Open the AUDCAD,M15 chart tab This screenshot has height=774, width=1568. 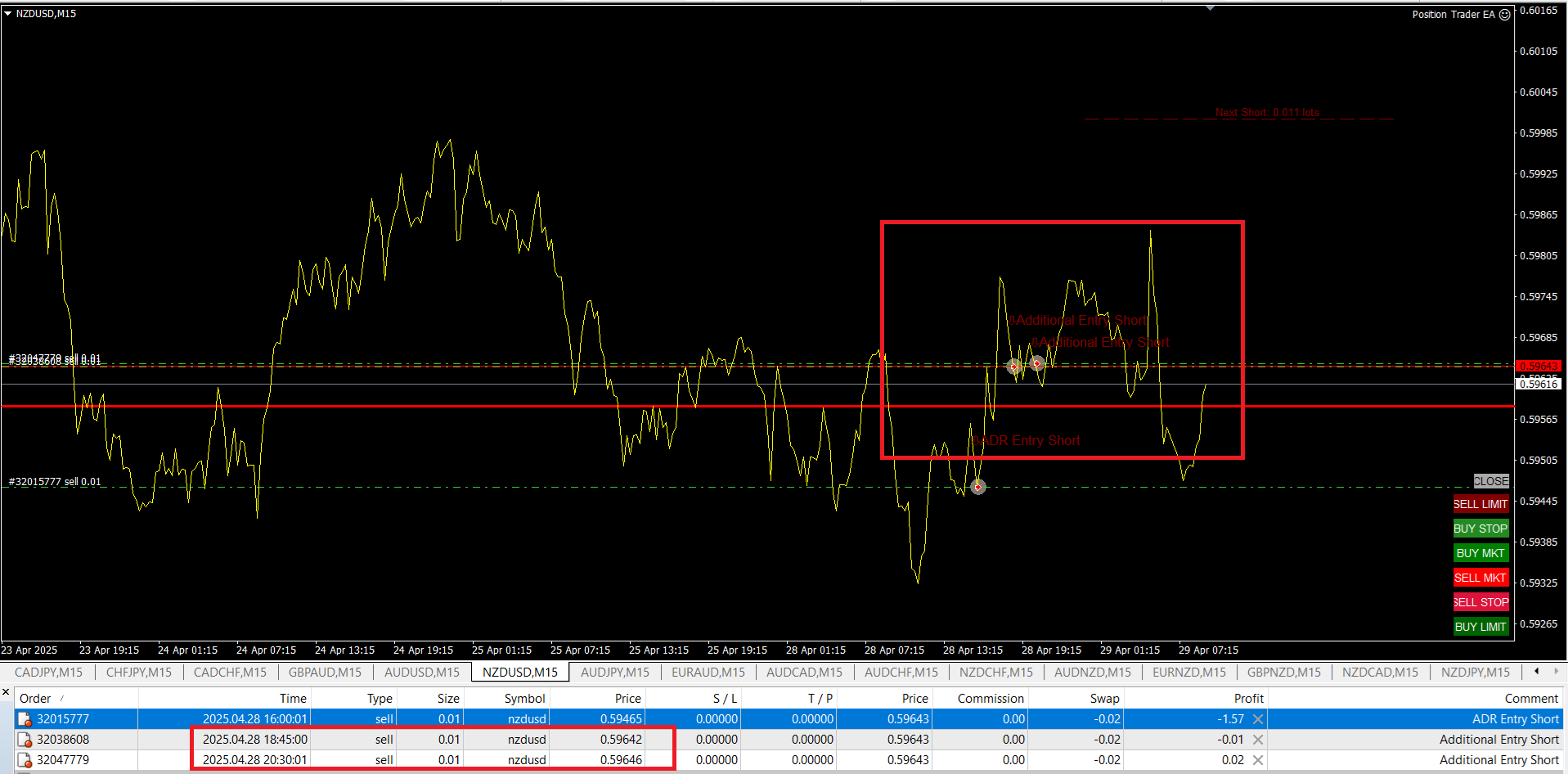pos(804,672)
